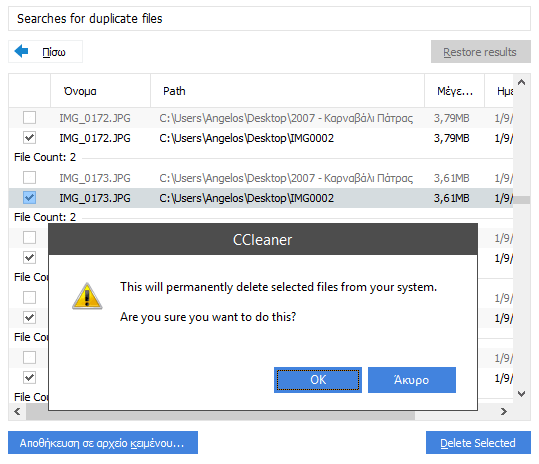Image resolution: width=539 pixels, height=464 pixels.
Task: Select the 3,79MB size of unchecked IMG_0172.JPG
Action: coord(451,118)
